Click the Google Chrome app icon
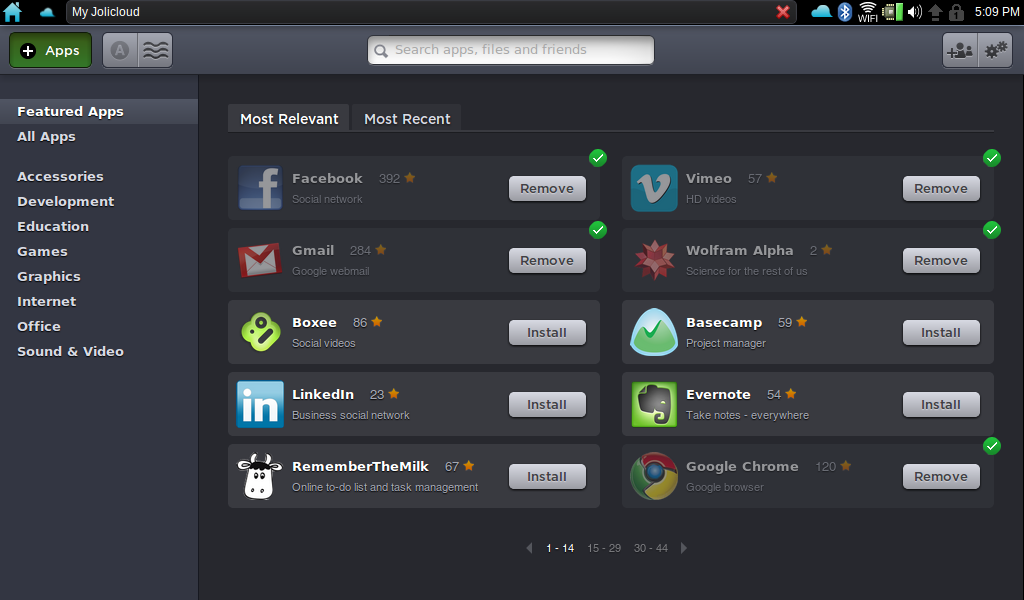 click(x=654, y=476)
